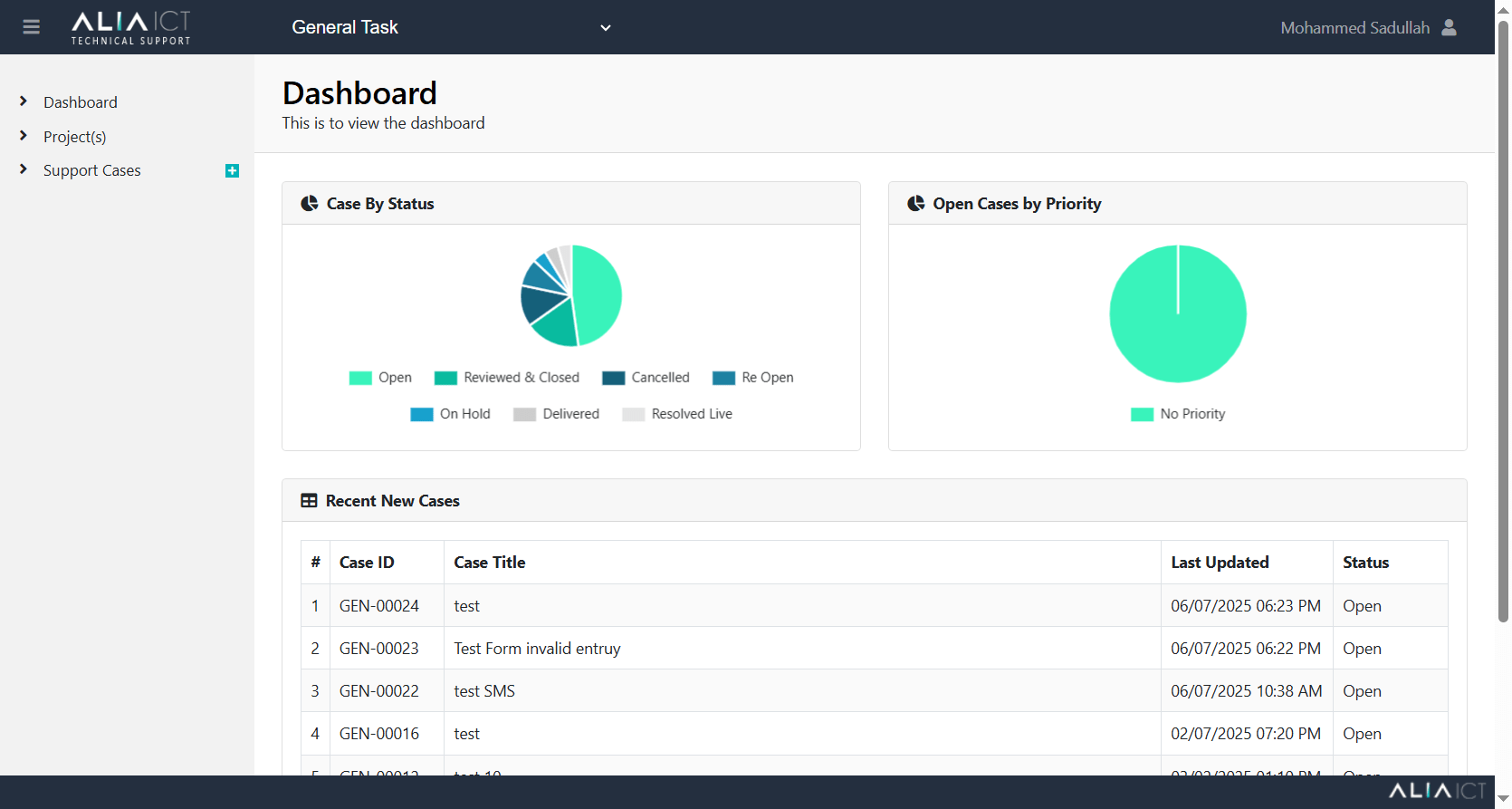Toggle the Open legend item in status chart
Image resolution: width=1512 pixels, height=809 pixels.
[380, 378]
